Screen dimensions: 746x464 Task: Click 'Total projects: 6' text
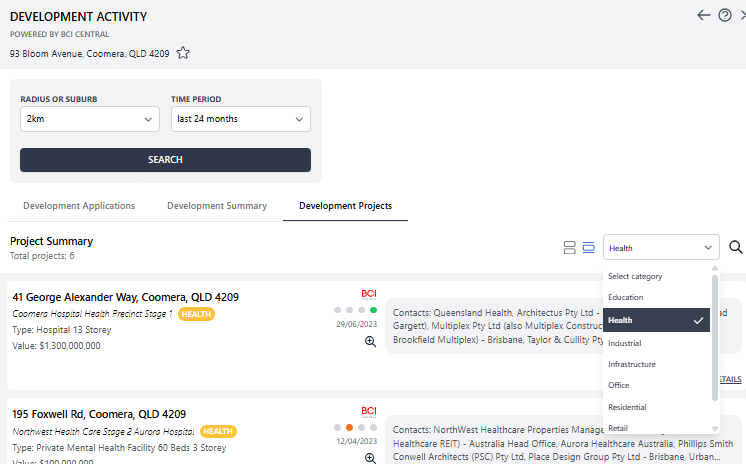pos(42,256)
